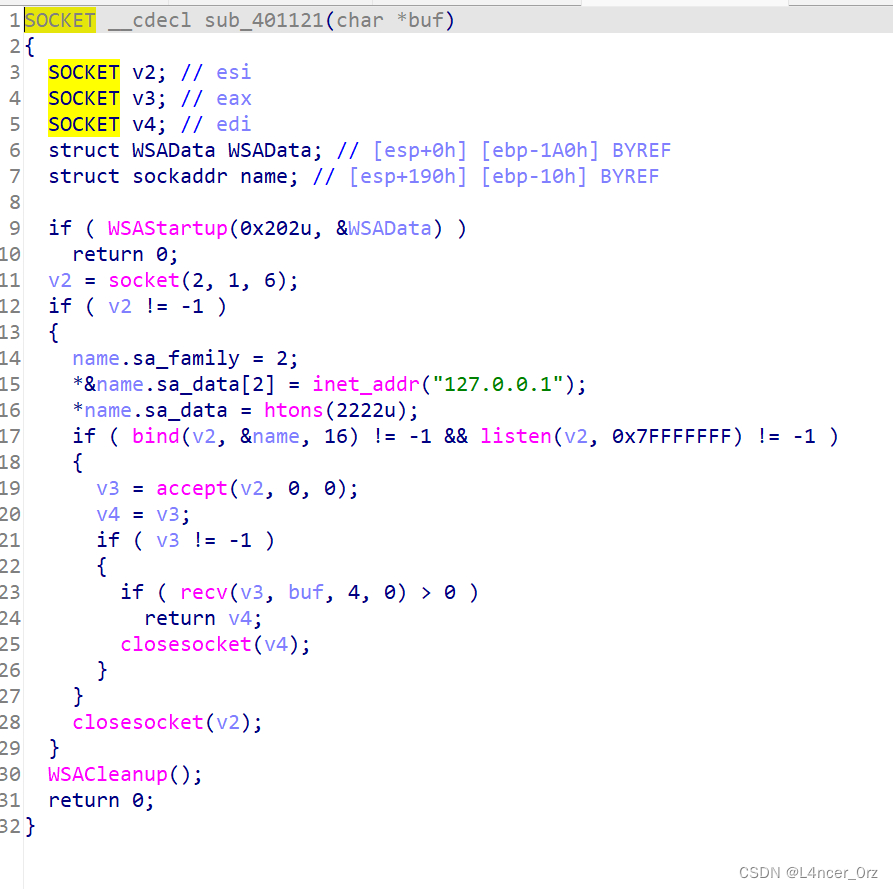Click the listen function call

(x=516, y=436)
